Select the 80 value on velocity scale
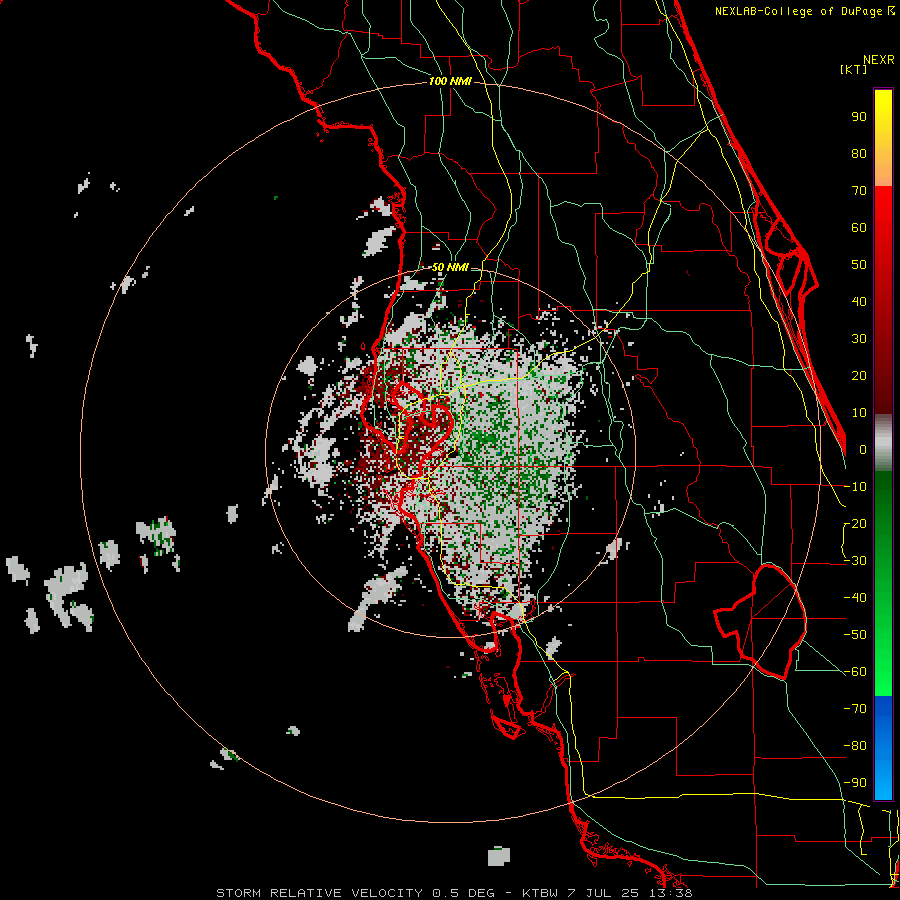The height and width of the screenshot is (900, 900). pyautogui.click(x=859, y=153)
